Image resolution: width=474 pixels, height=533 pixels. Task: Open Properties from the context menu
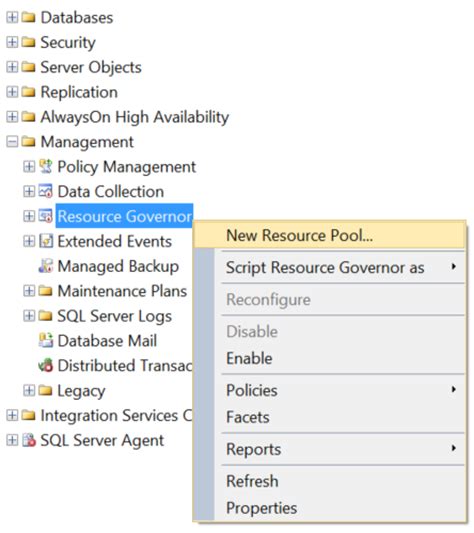[x=329, y=508]
